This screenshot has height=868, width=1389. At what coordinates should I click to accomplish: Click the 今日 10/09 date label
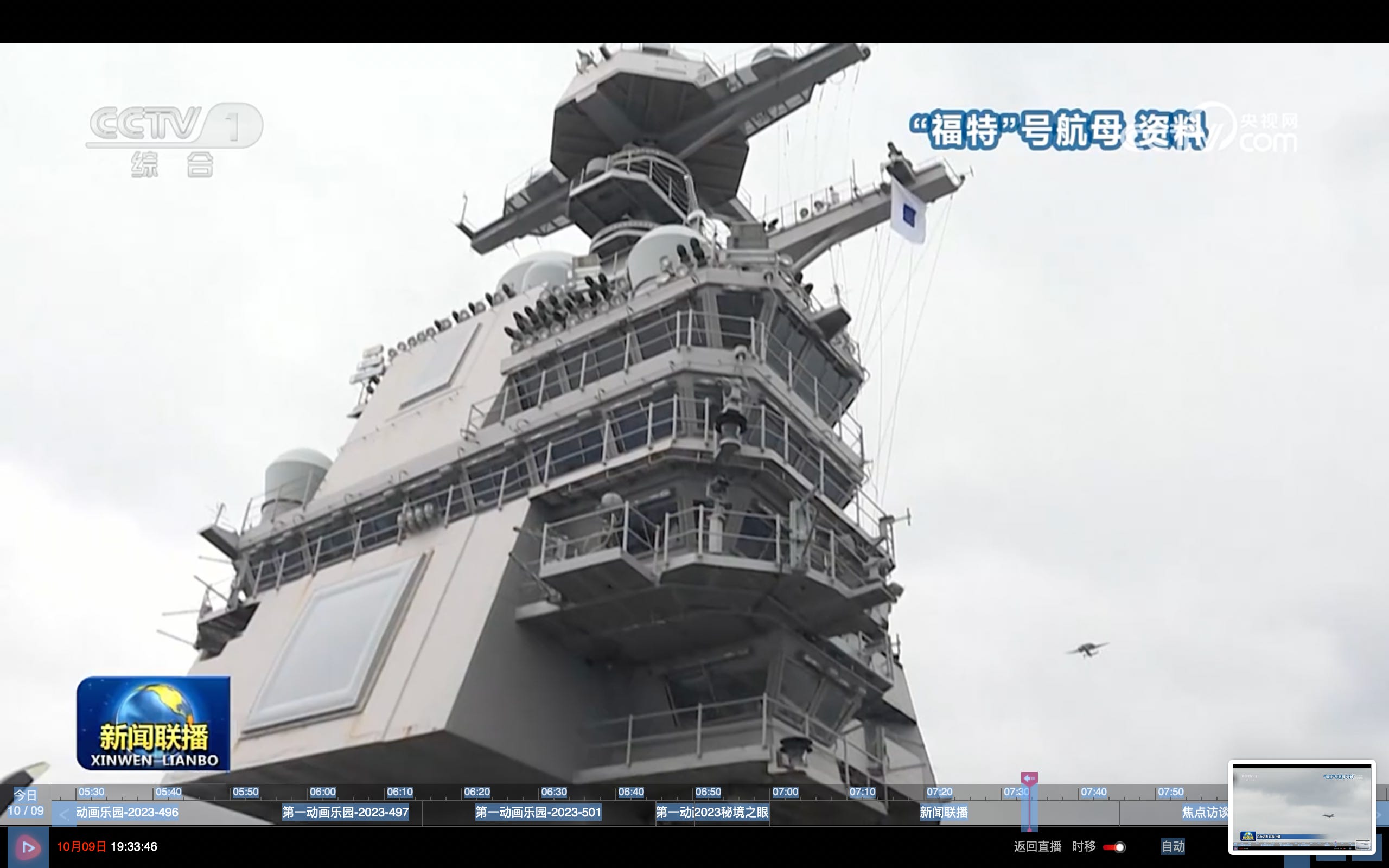pyautogui.click(x=26, y=803)
